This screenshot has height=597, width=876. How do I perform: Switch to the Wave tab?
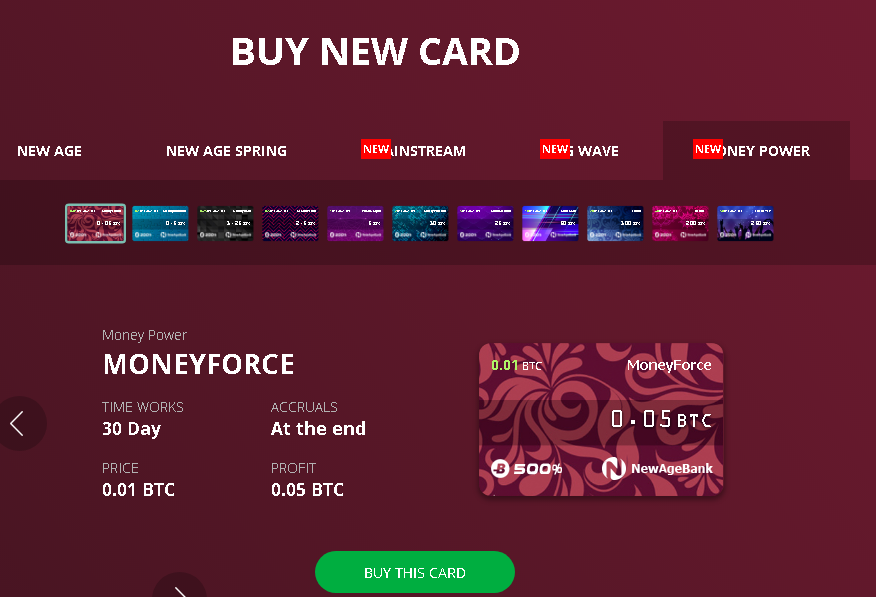point(579,150)
